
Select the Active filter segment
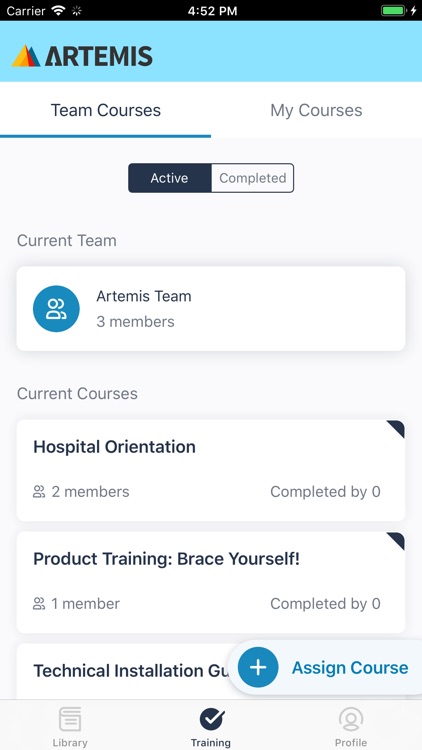point(169,178)
